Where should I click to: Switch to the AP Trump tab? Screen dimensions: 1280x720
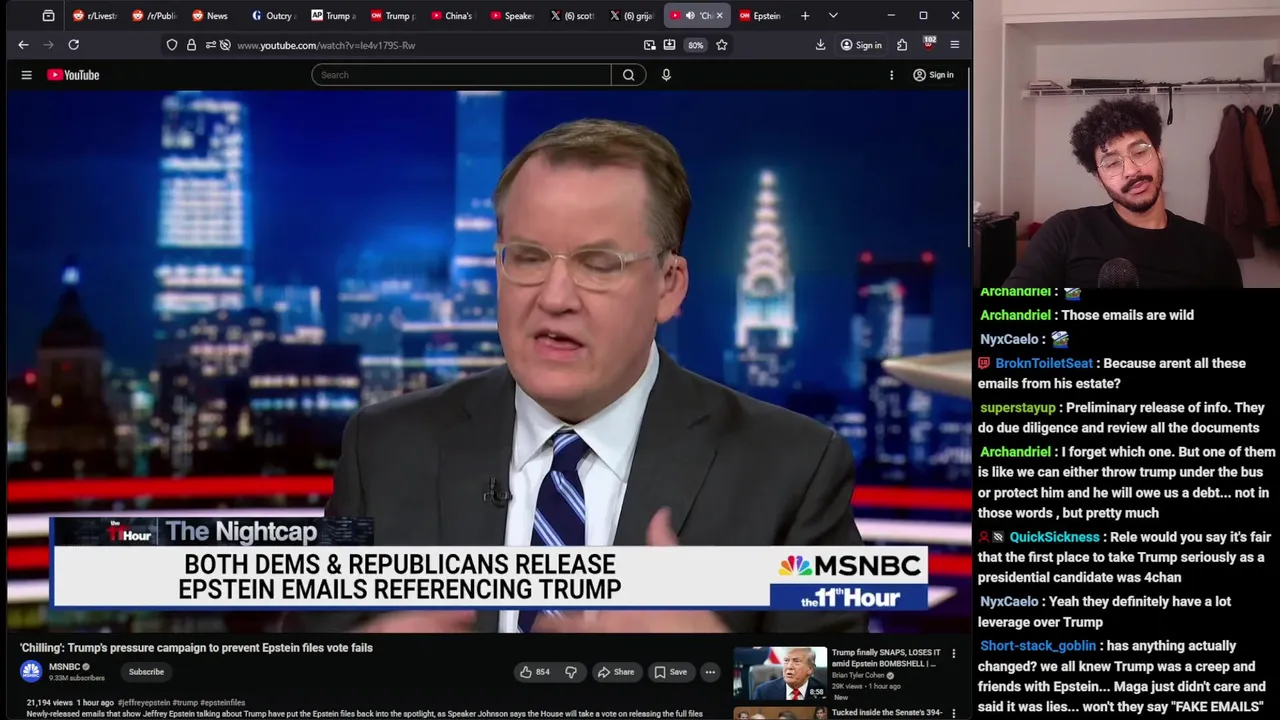[332, 16]
